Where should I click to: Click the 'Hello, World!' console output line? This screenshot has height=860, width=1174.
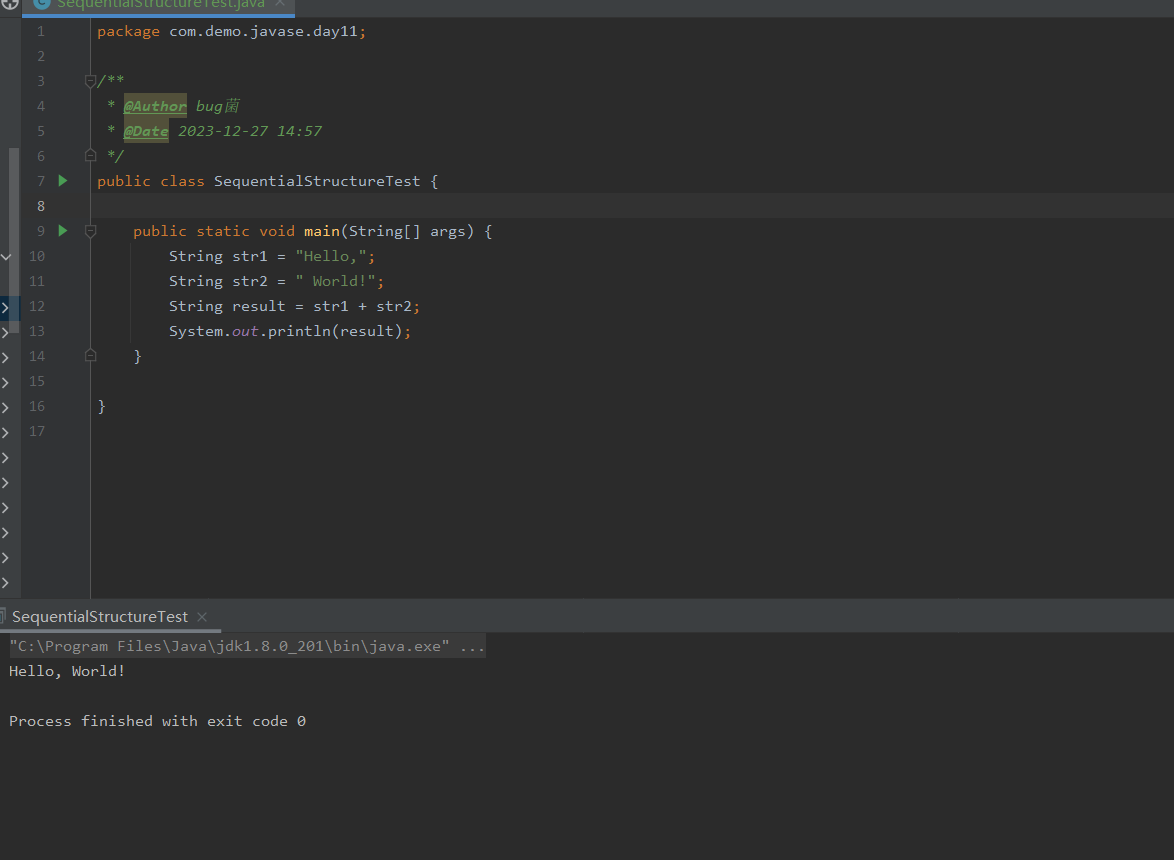[67, 671]
